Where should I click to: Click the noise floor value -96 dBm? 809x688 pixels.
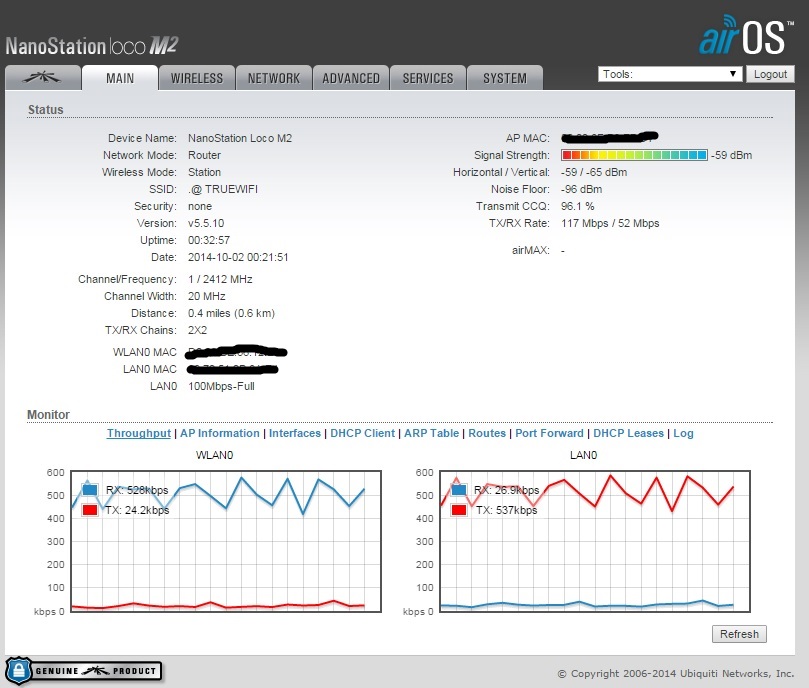point(581,189)
